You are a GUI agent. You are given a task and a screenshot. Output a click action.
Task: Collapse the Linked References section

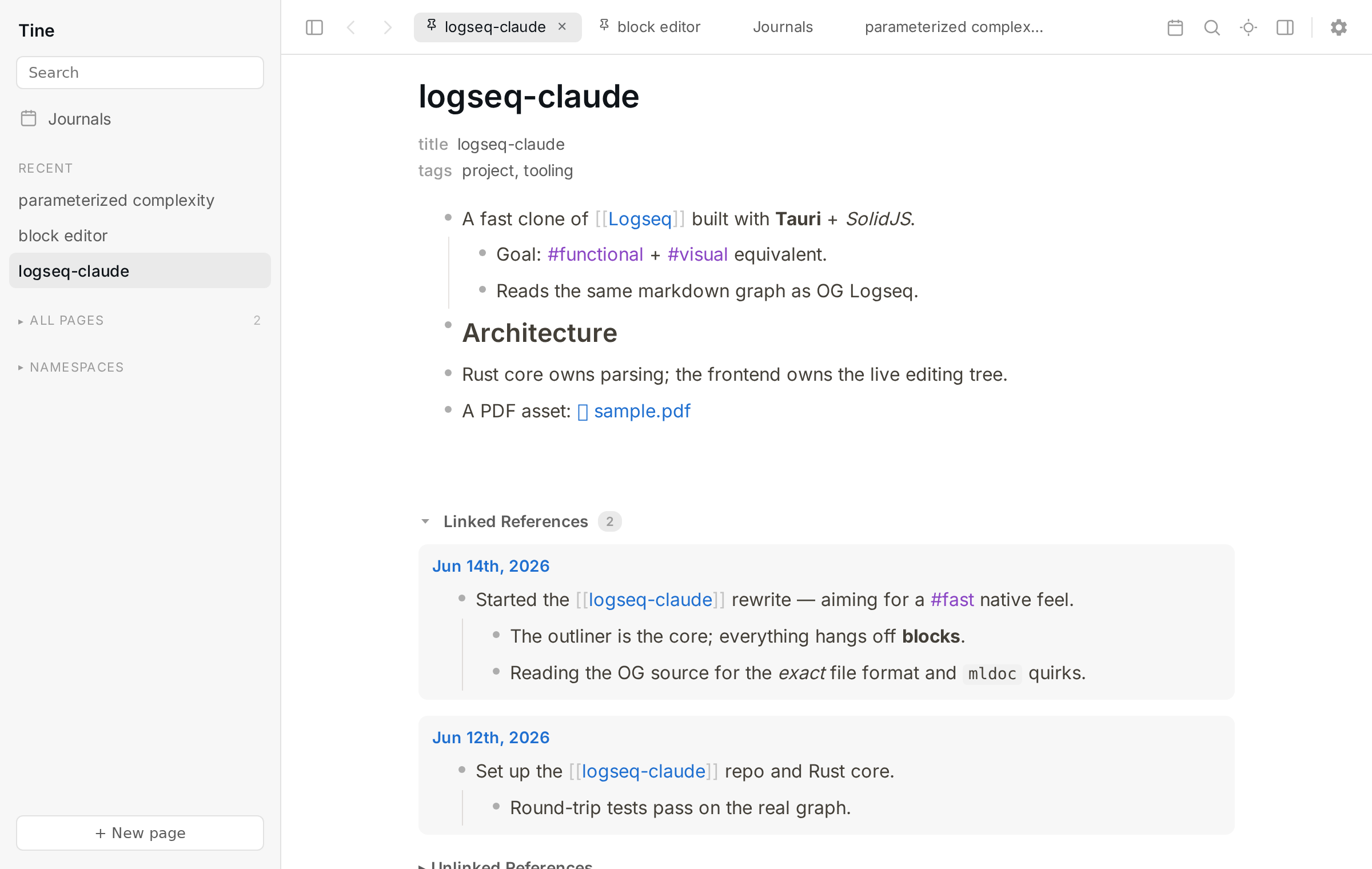(x=425, y=521)
